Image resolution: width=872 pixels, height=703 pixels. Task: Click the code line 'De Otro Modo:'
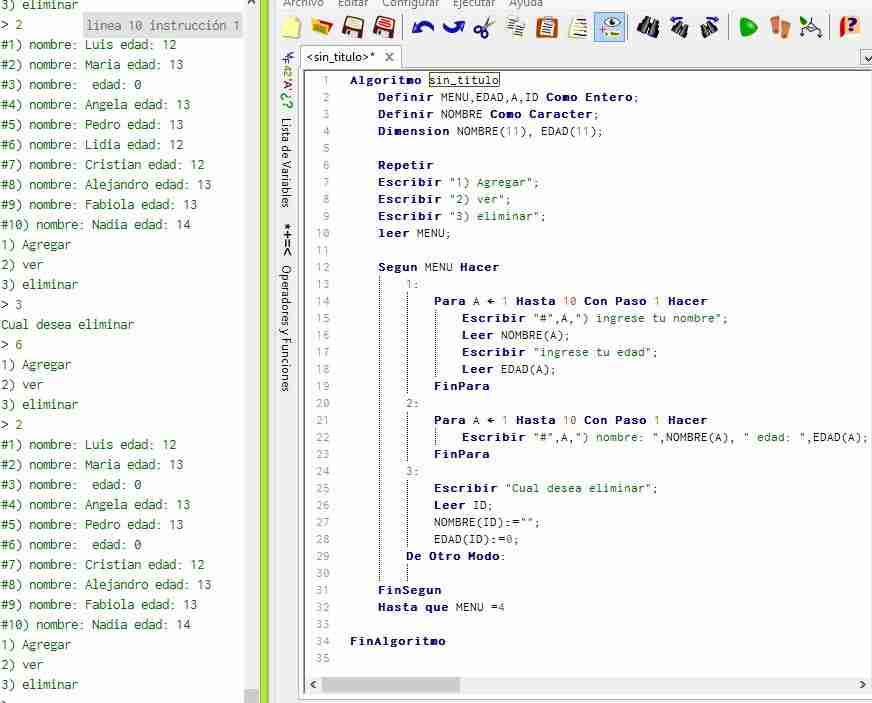[x=455, y=556]
